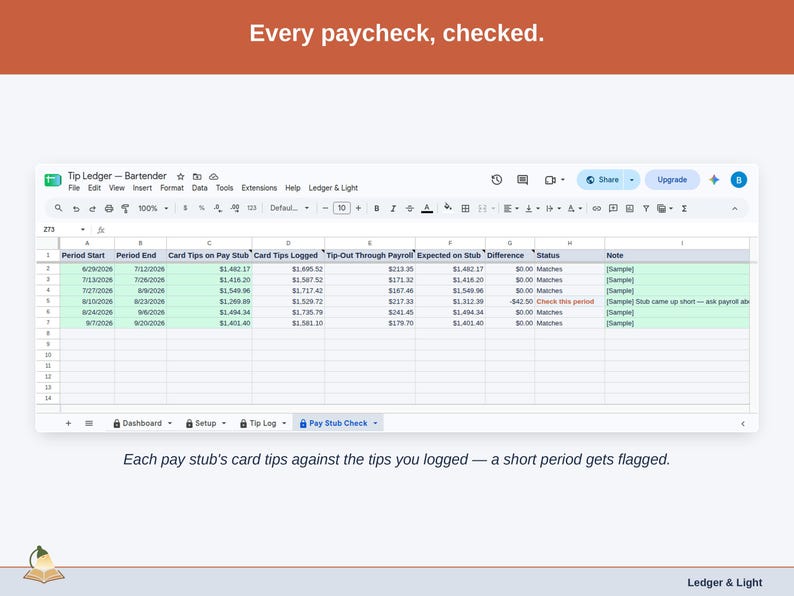Increase font size with plus

tap(359, 208)
